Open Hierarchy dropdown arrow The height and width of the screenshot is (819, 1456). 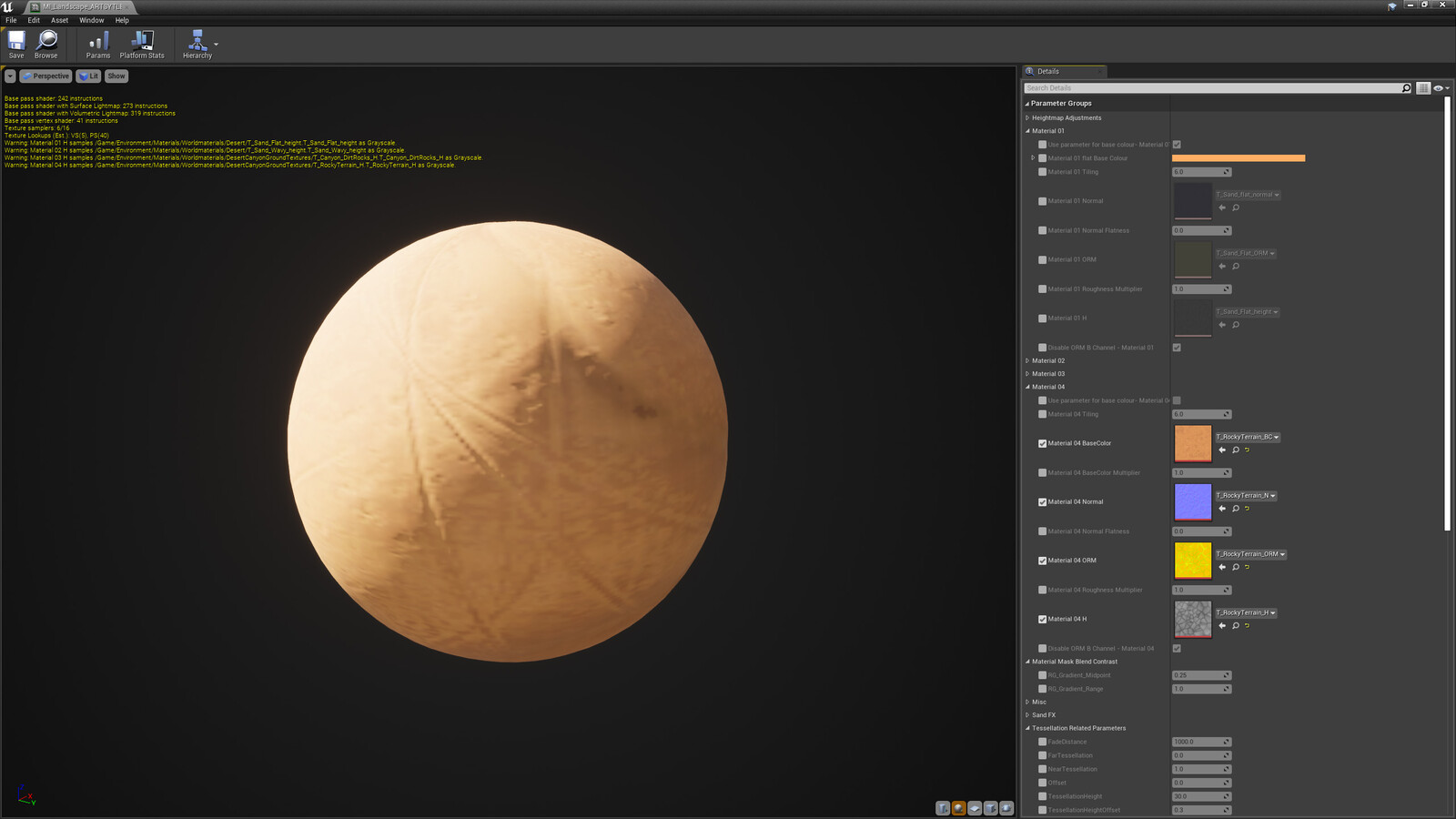[x=216, y=44]
